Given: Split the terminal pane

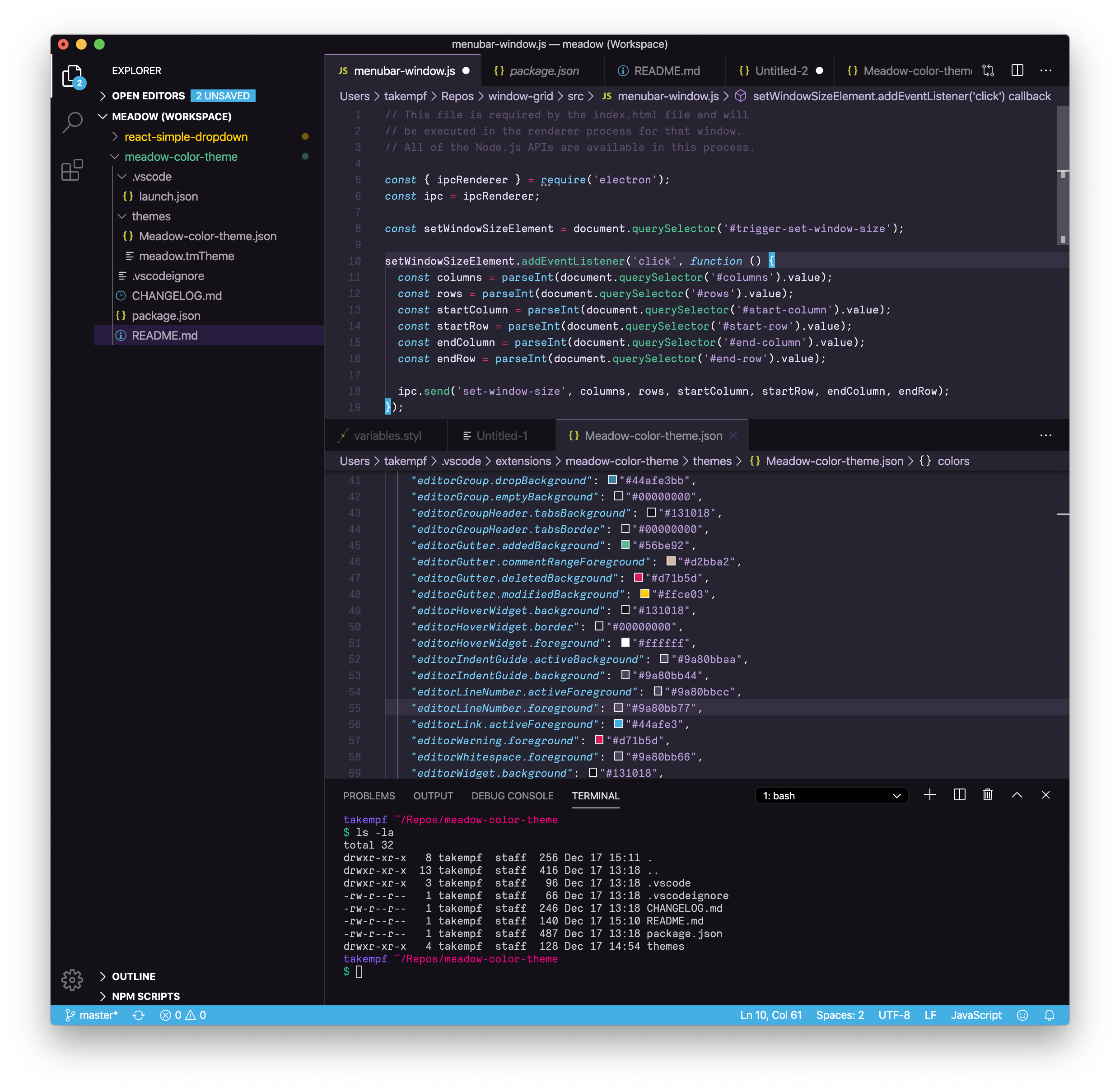Looking at the screenshot, I should (959, 795).
